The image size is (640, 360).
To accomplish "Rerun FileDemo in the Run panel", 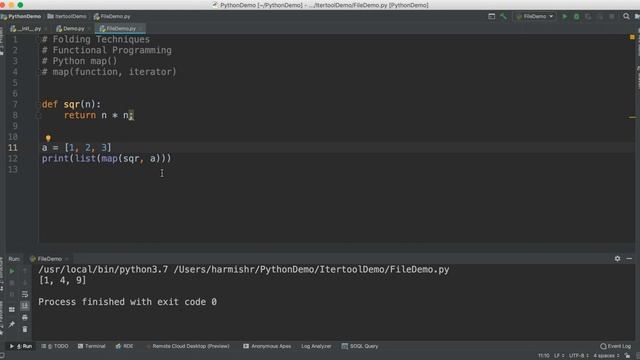I will [x=12, y=271].
